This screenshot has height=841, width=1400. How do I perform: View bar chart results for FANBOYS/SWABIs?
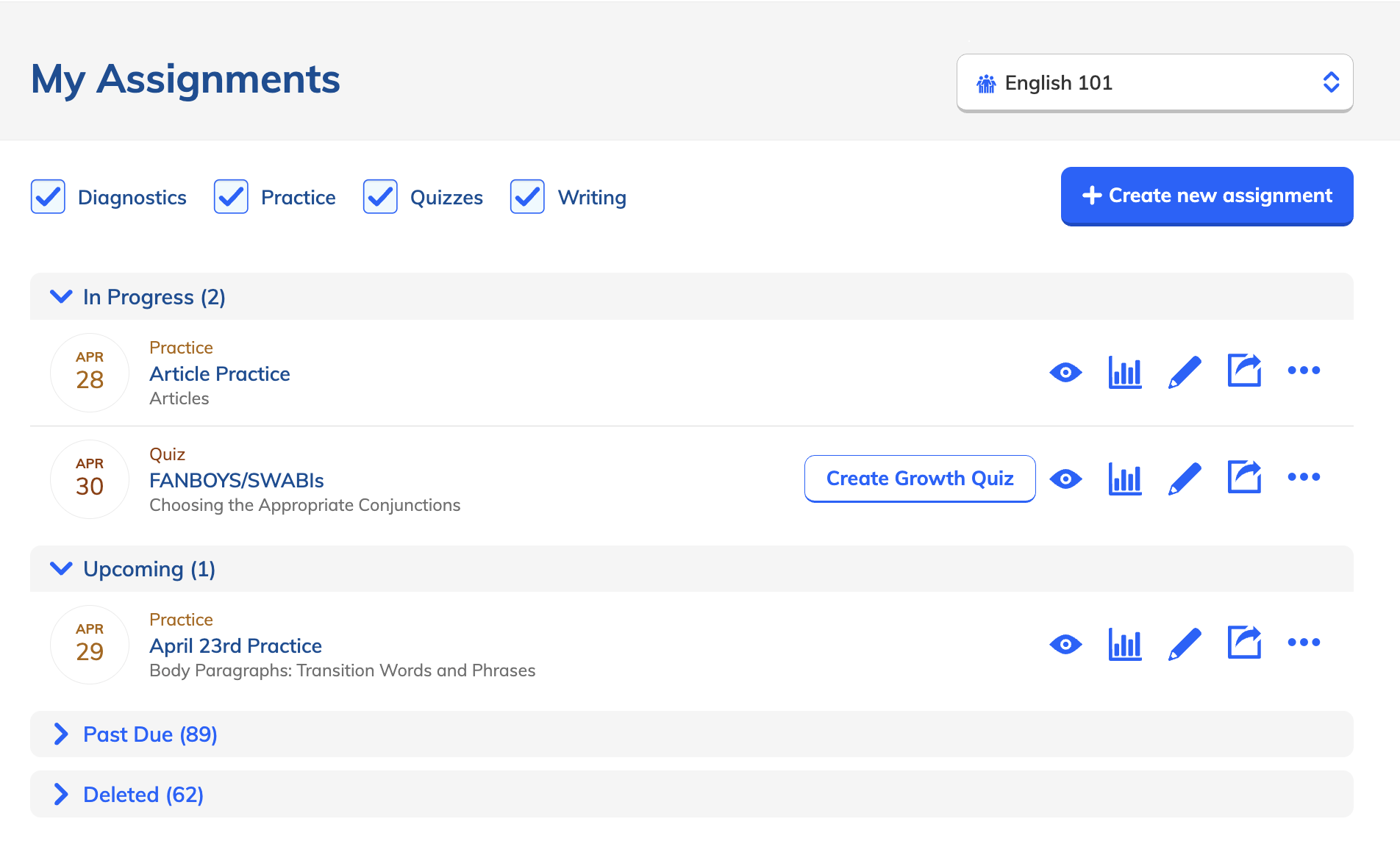coord(1125,479)
